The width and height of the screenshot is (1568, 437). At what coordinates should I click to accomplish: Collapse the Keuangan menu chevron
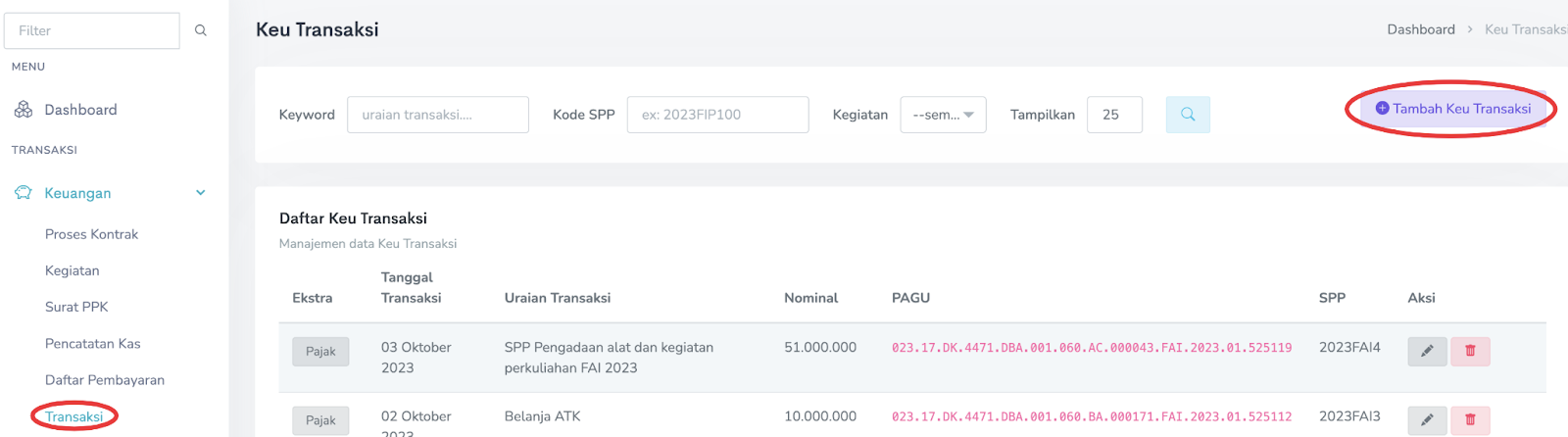tap(201, 193)
